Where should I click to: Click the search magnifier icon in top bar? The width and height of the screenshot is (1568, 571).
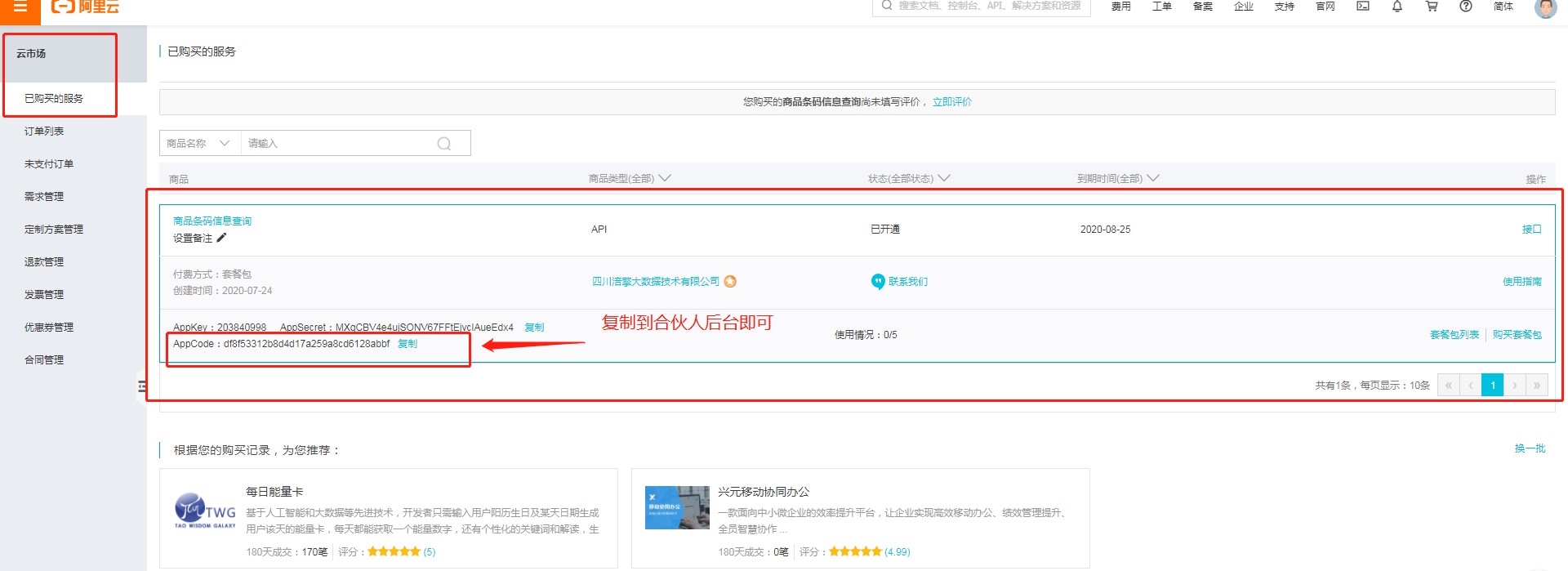pyautogui.click(x=887, y=6)
